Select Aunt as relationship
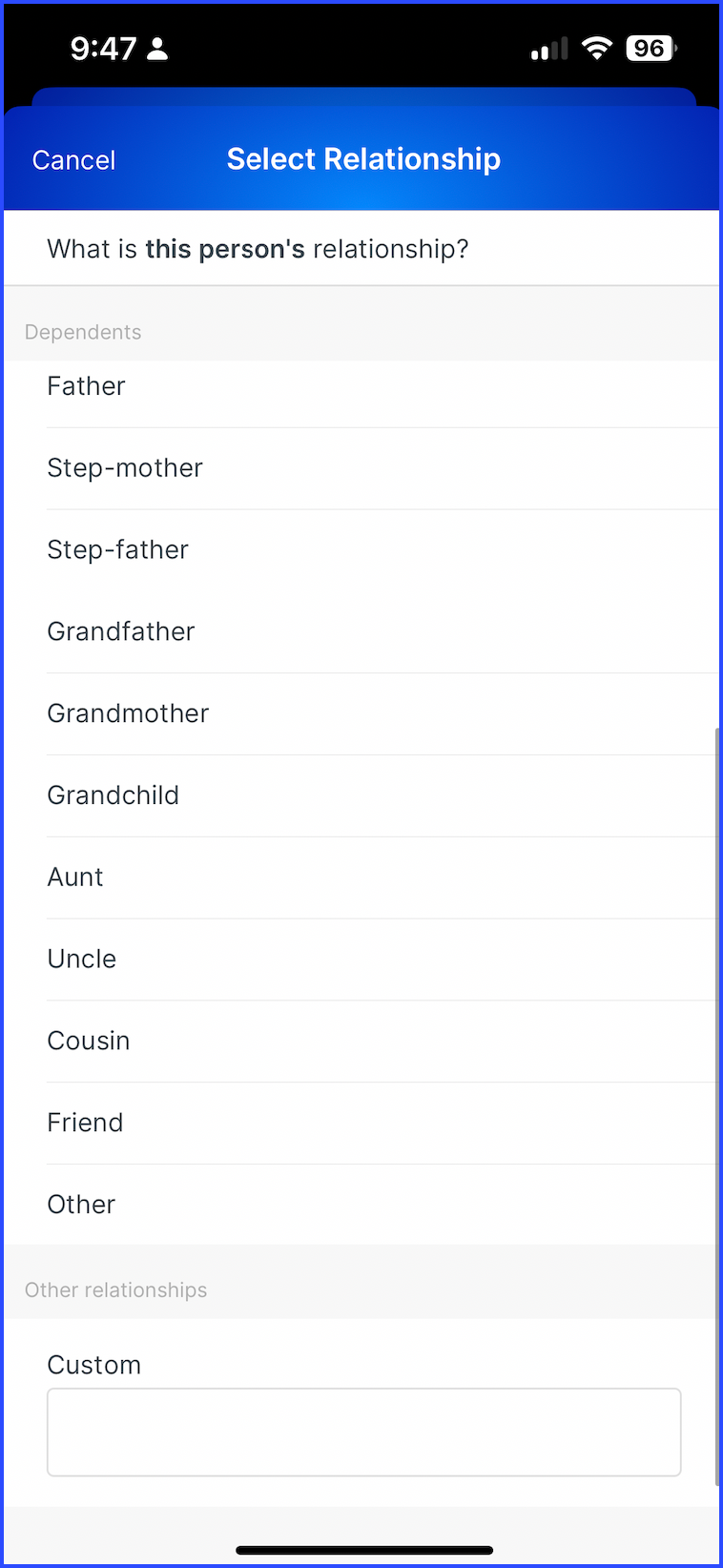 362,878
